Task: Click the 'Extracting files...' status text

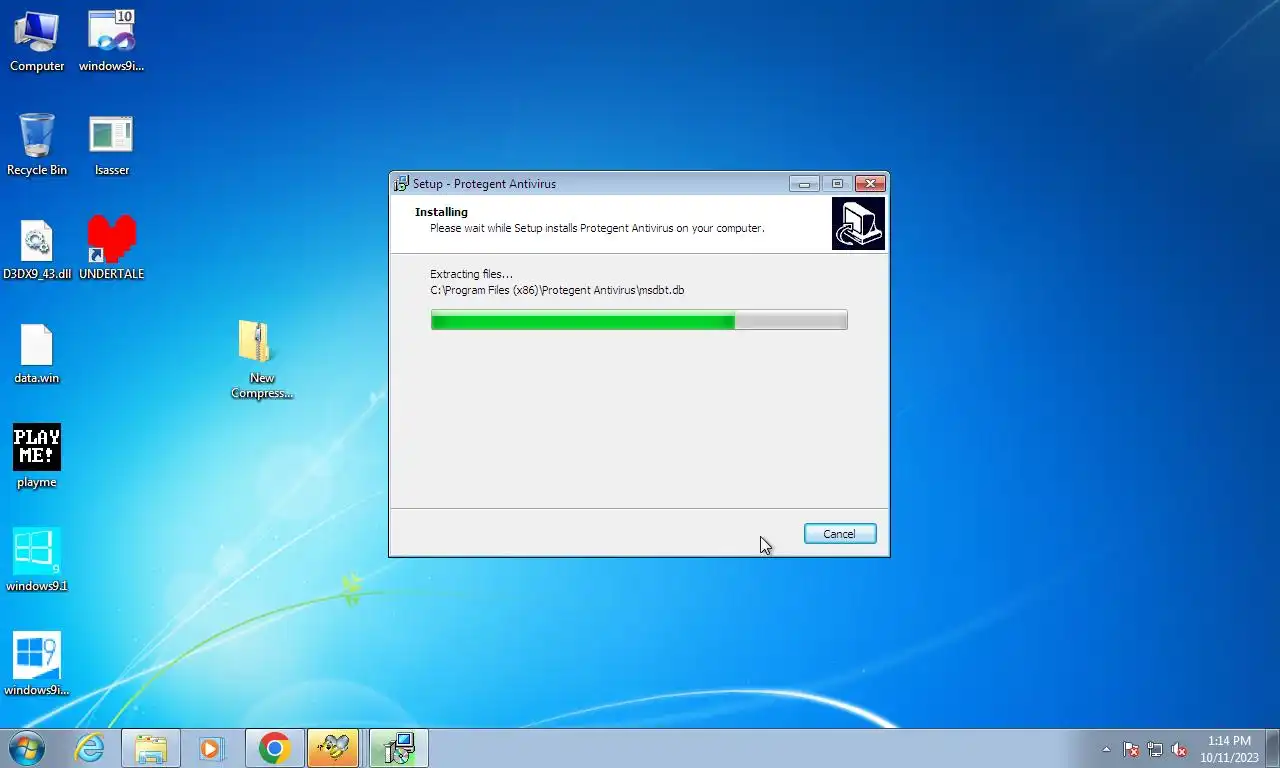Action: pyautogui.click(x=471, y=274)
